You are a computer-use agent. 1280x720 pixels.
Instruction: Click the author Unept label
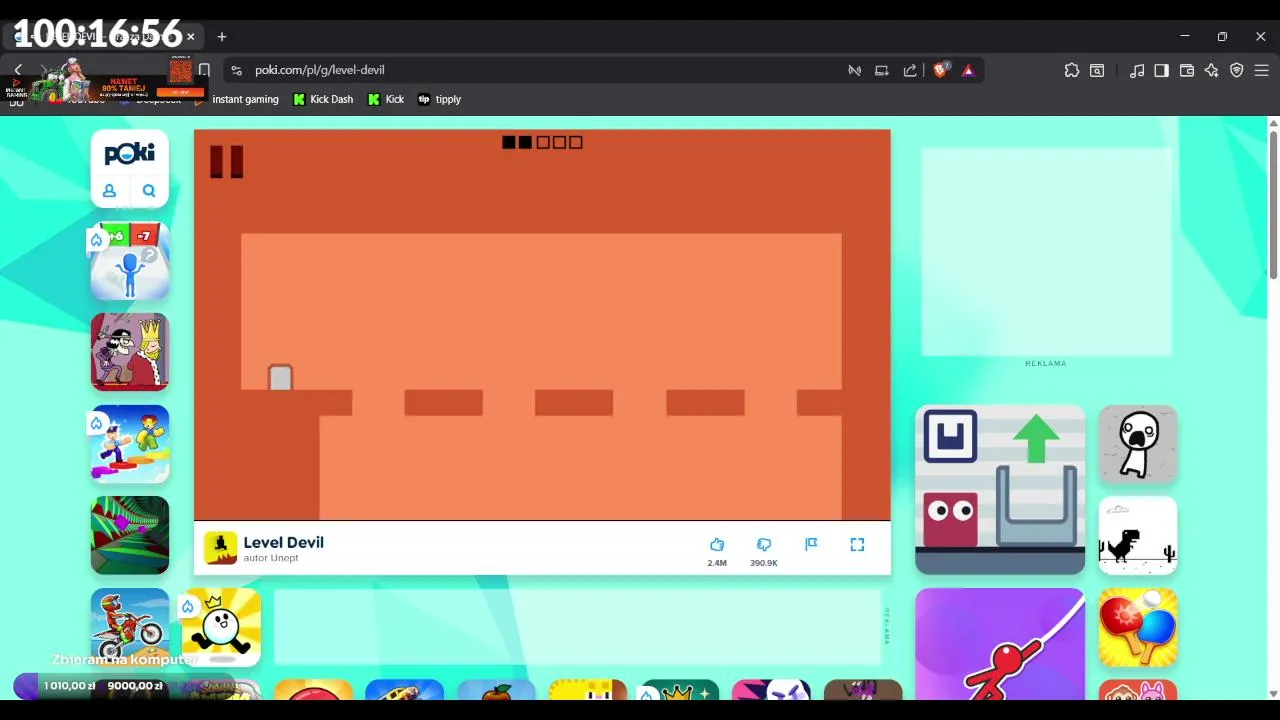click(x=271, y=558)
